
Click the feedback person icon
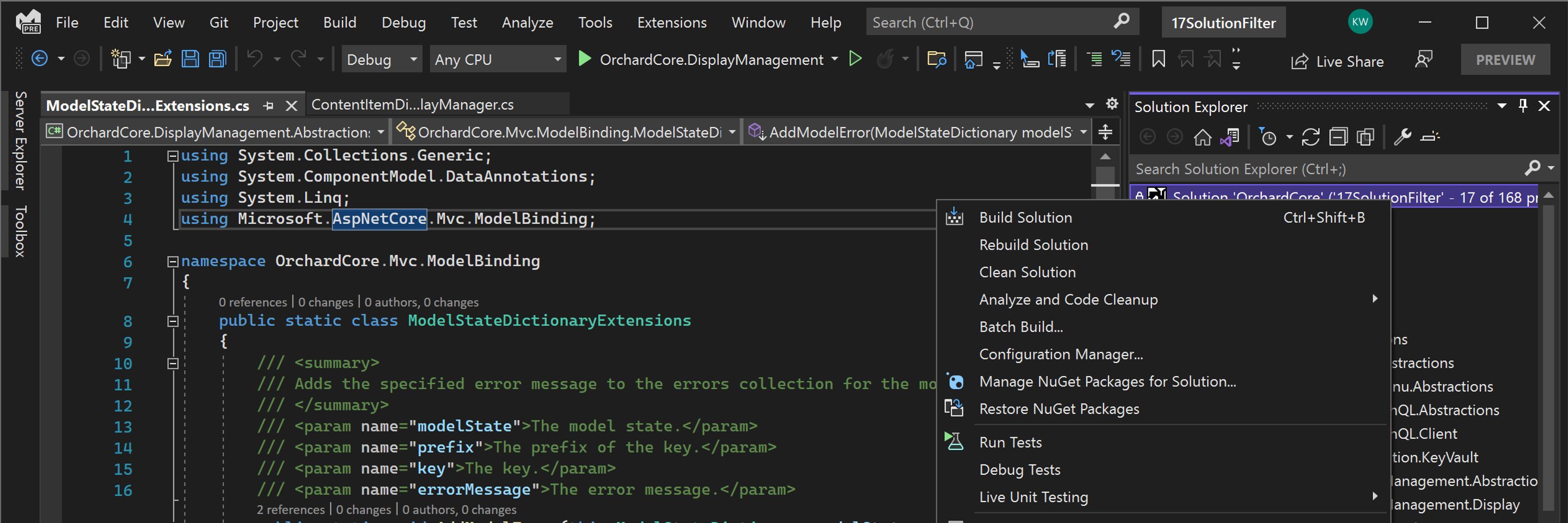[1424, 60]
